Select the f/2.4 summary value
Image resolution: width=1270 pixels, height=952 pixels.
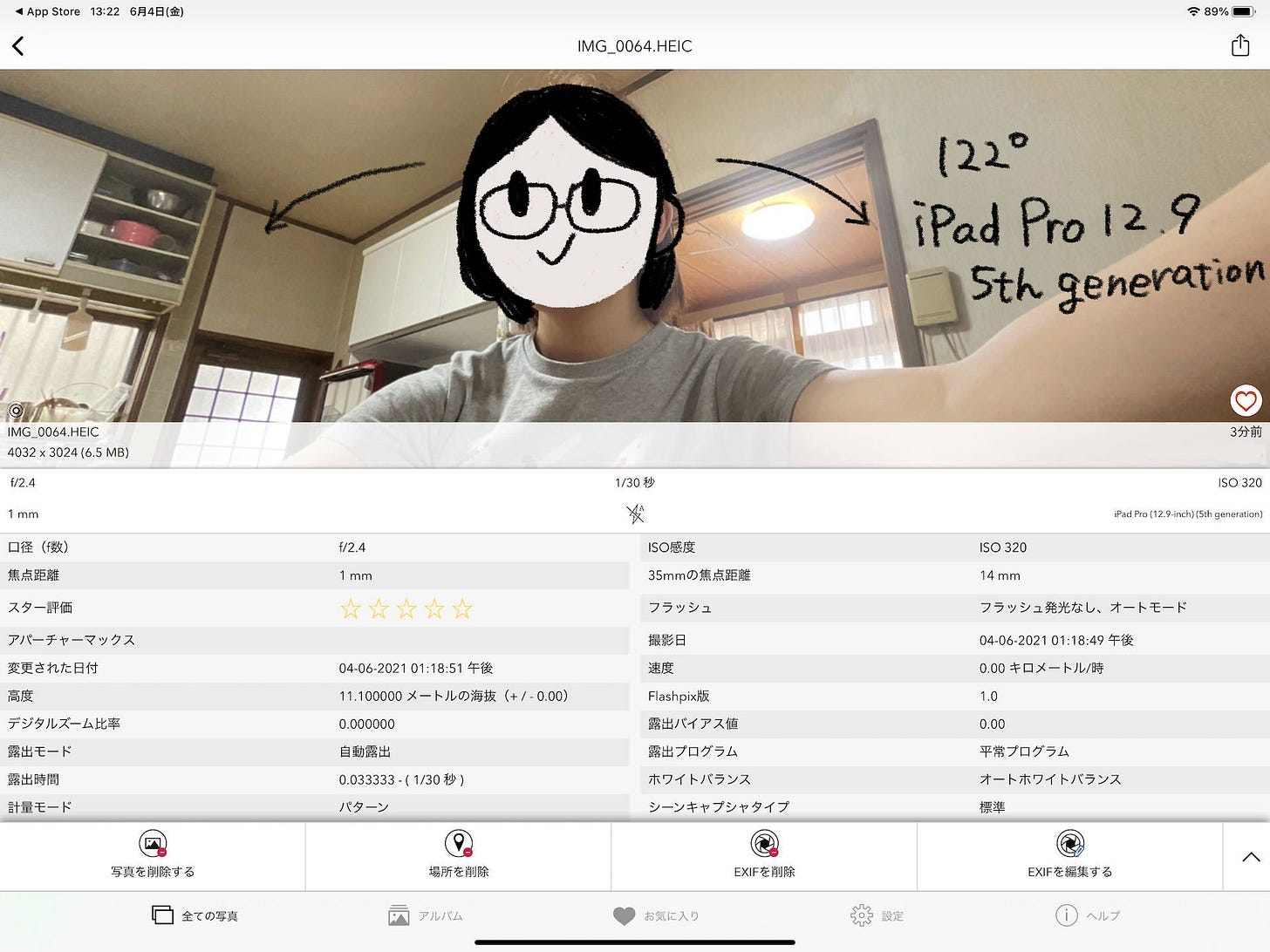[x=23, y=482]
